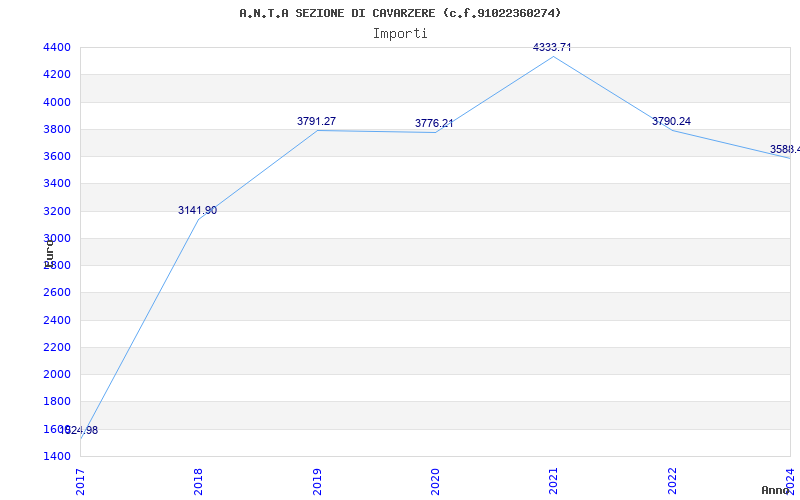This screenshot has width=800, height=500.
Task: Click the partially cut 2024 data label
Action: [x=785, y=149]
